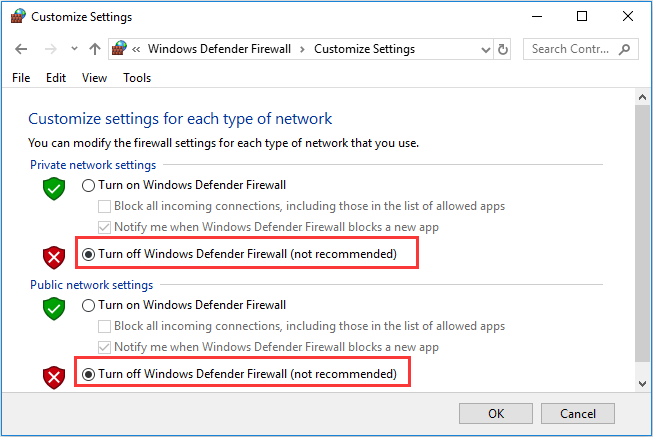Image resolution: width=653 pixels, height=437 pixels.
Task: Open the Tools menu
Action: click(137, 78)
